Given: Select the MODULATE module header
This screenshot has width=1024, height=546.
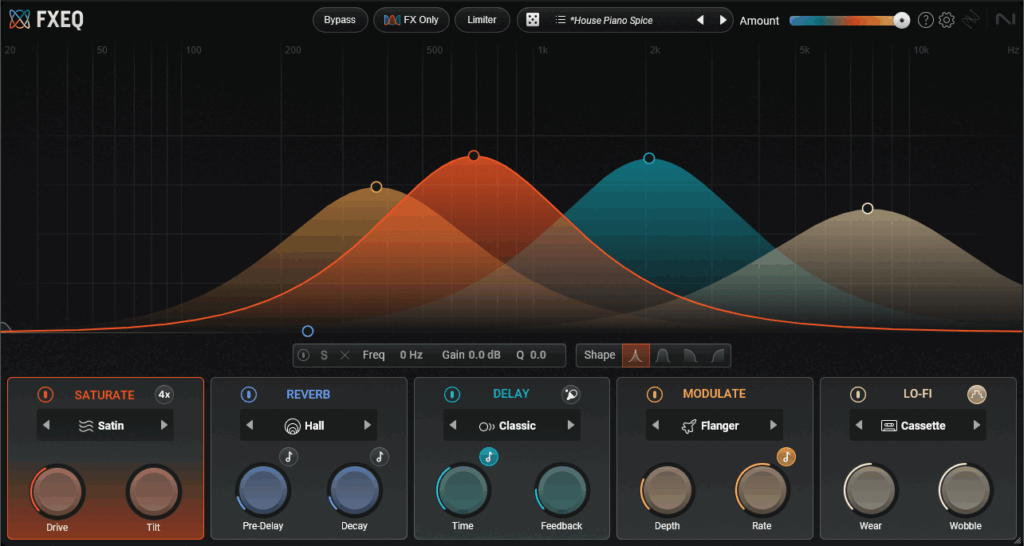Looking at the screenshot, I should click(x=713, y=394).
